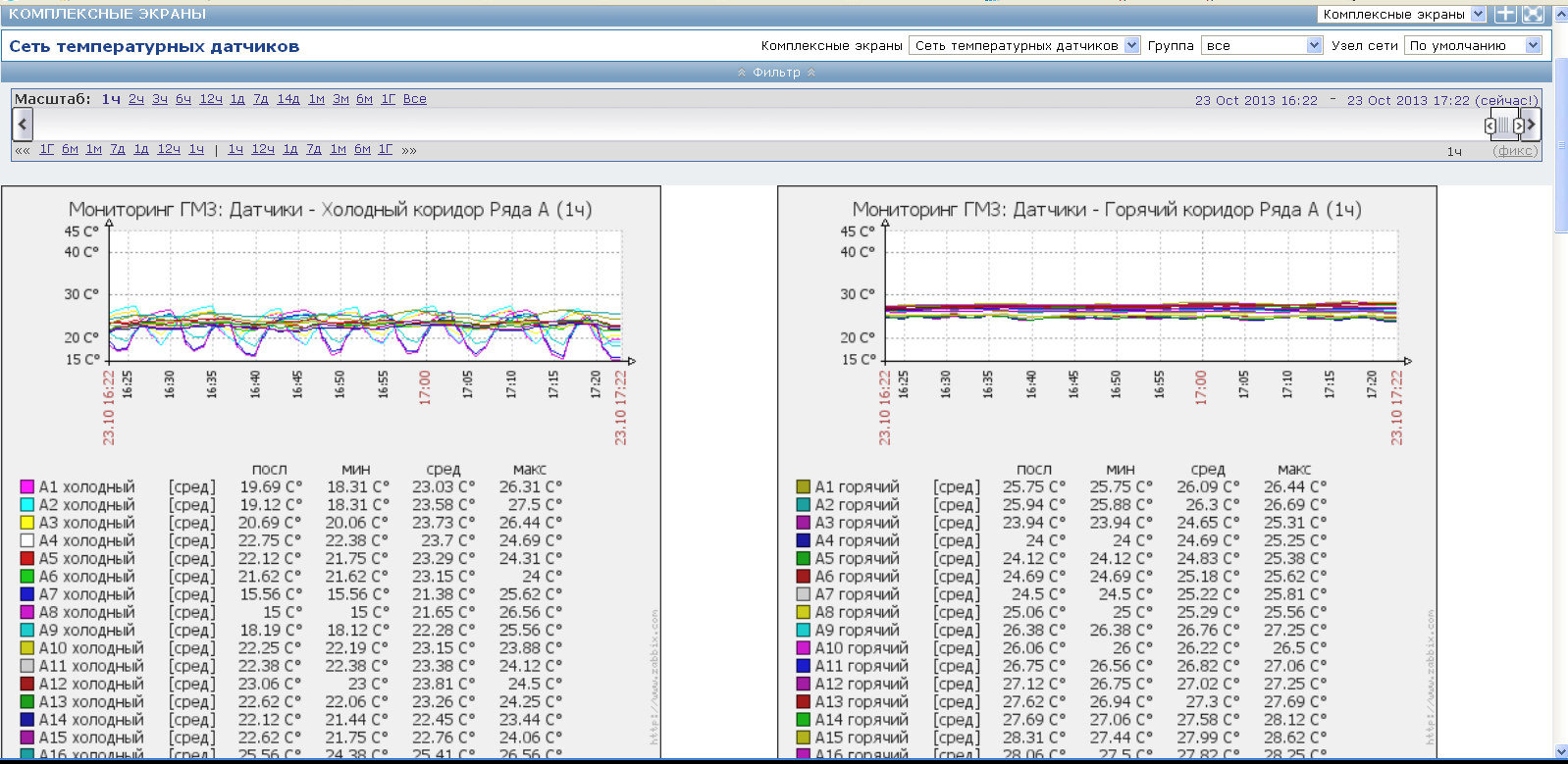Open the Узел сети dropdown showing По умолчанию
1568x764 pixels.
point(1473,45)
